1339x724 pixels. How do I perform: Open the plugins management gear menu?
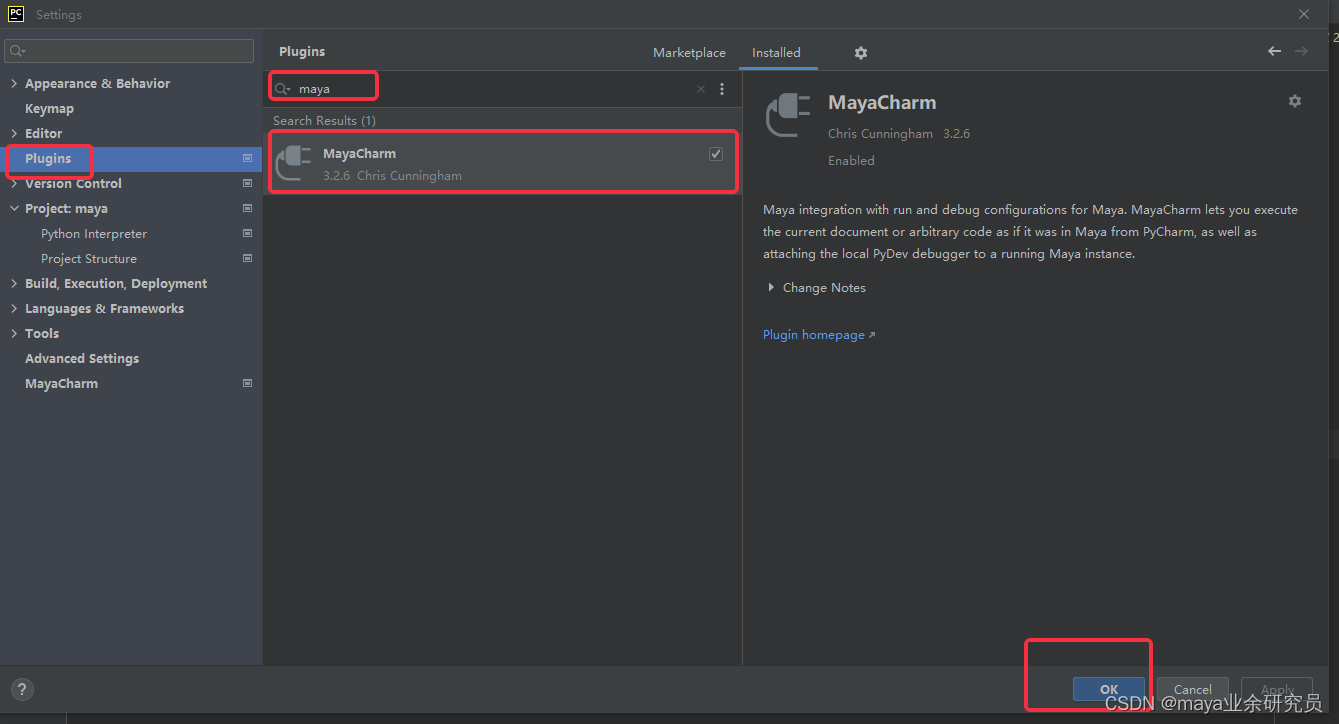coord(860,52)
